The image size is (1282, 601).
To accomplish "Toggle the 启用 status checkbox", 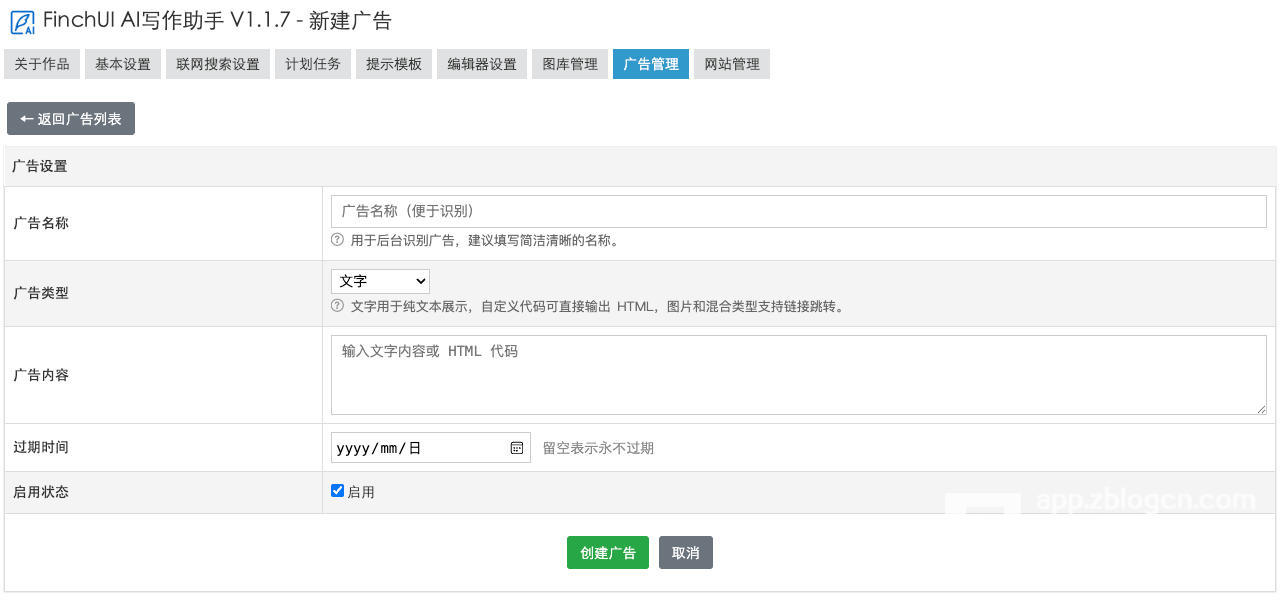I will click(x=338, y=491).
